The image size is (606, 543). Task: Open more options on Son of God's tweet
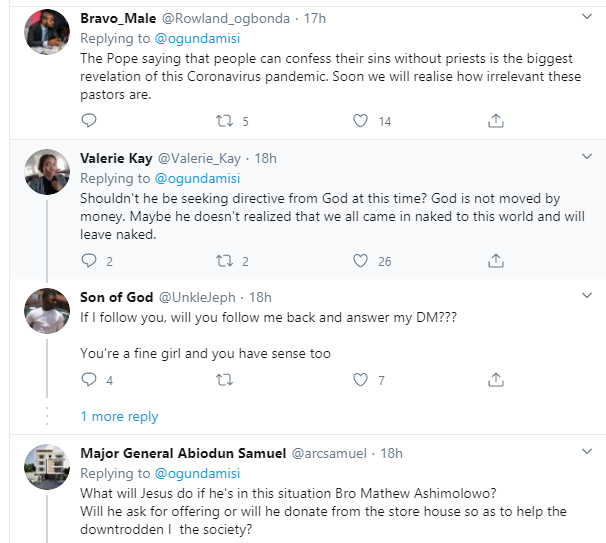coord(588,297)
